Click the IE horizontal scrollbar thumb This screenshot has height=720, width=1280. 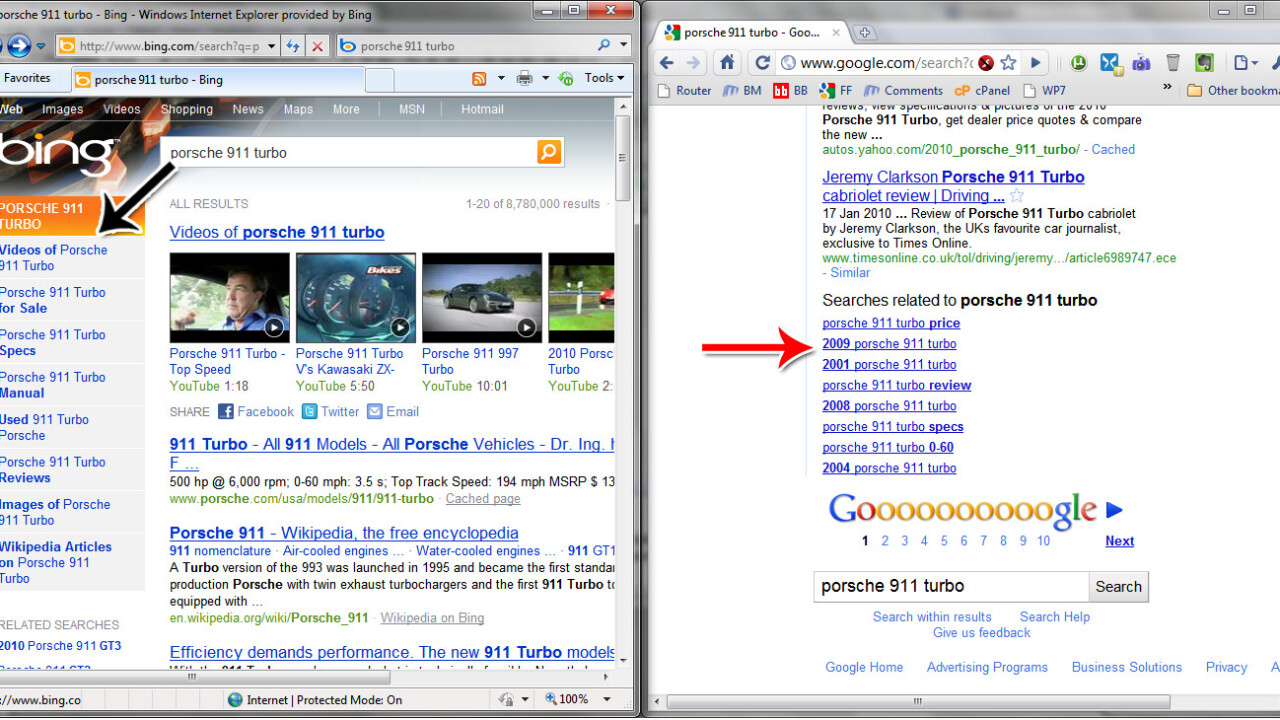[x=191, y=677]
